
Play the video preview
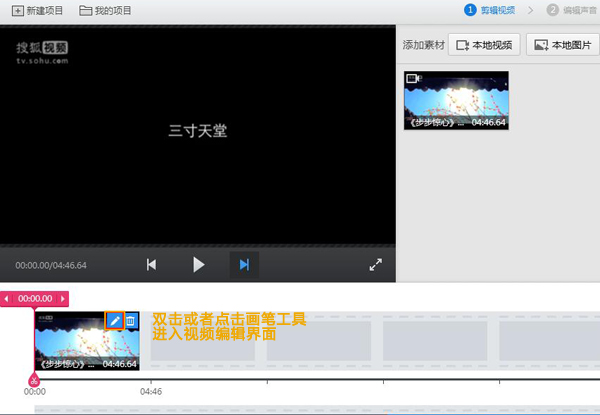click(x=198, y=265)
